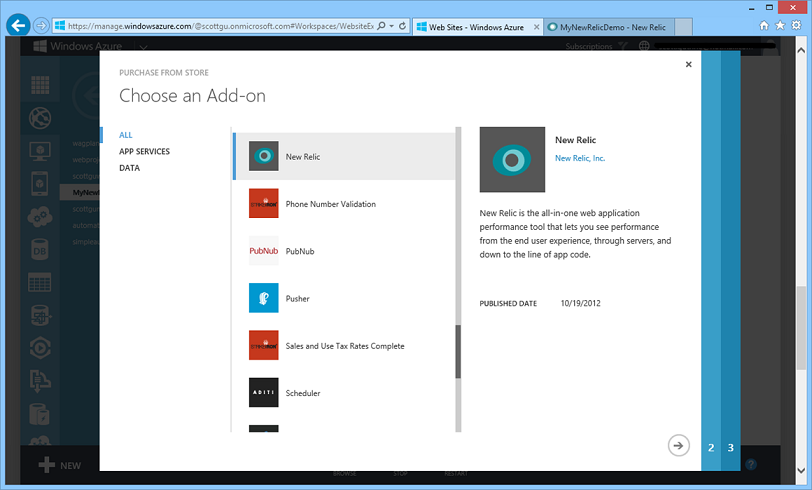Select the DATA category
812x490 pixels.
[x=129, y=168]
